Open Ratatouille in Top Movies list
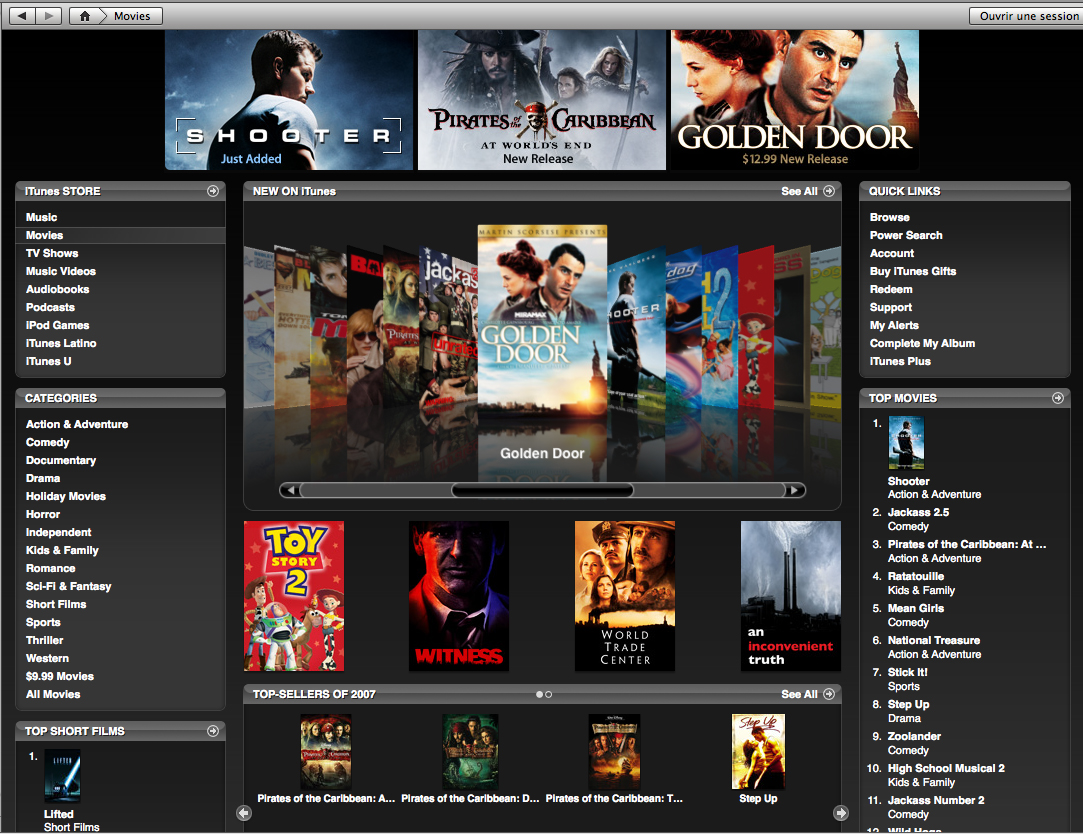This screenshot has width=1083, height=834. (915, 576)
